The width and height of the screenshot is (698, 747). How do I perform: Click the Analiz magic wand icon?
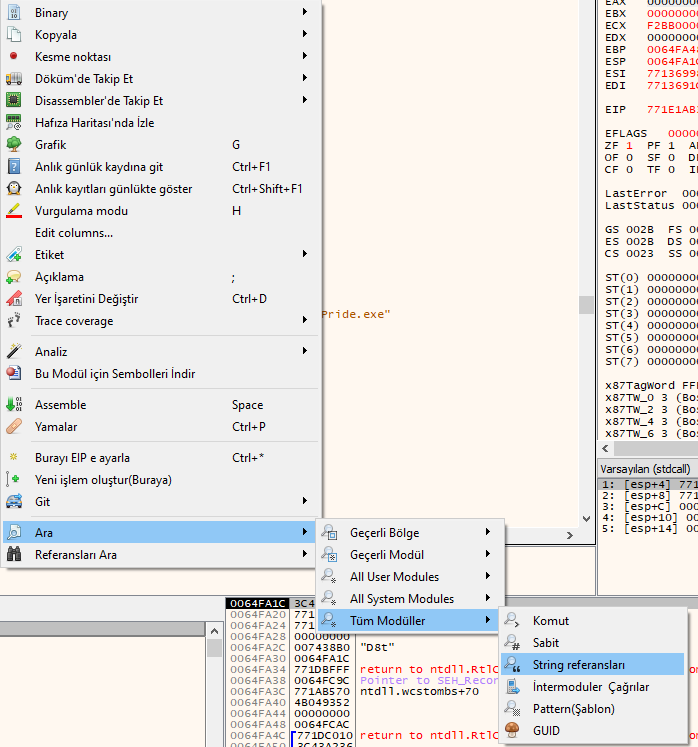point(14,351)
